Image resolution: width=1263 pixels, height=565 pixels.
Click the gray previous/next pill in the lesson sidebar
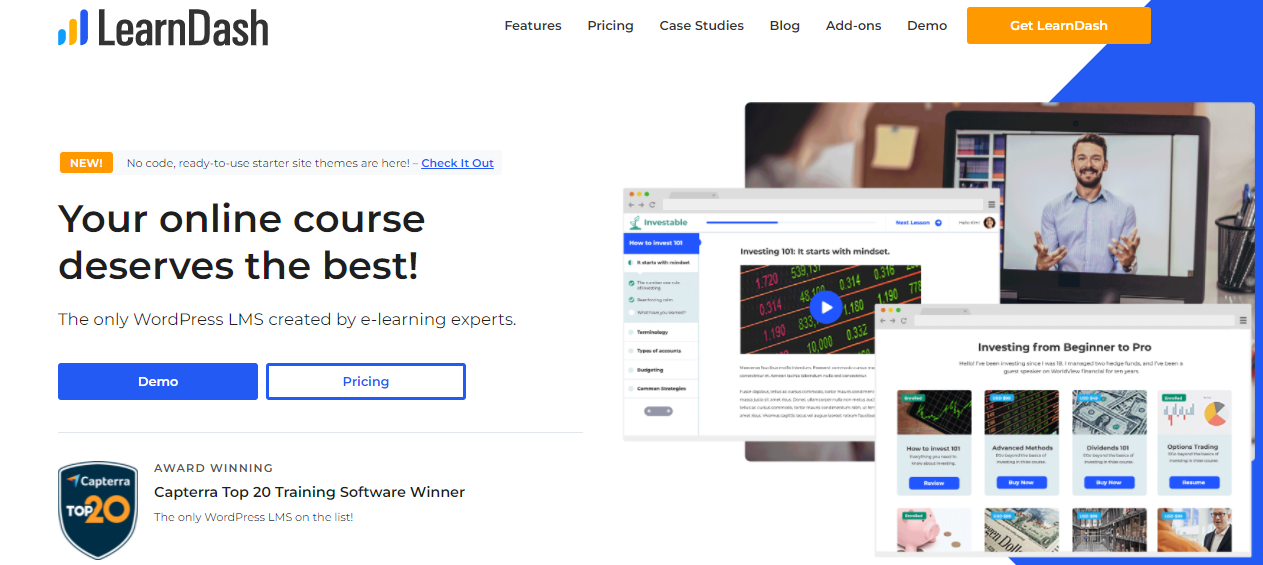pyautogui.click(x=658, y=411)
